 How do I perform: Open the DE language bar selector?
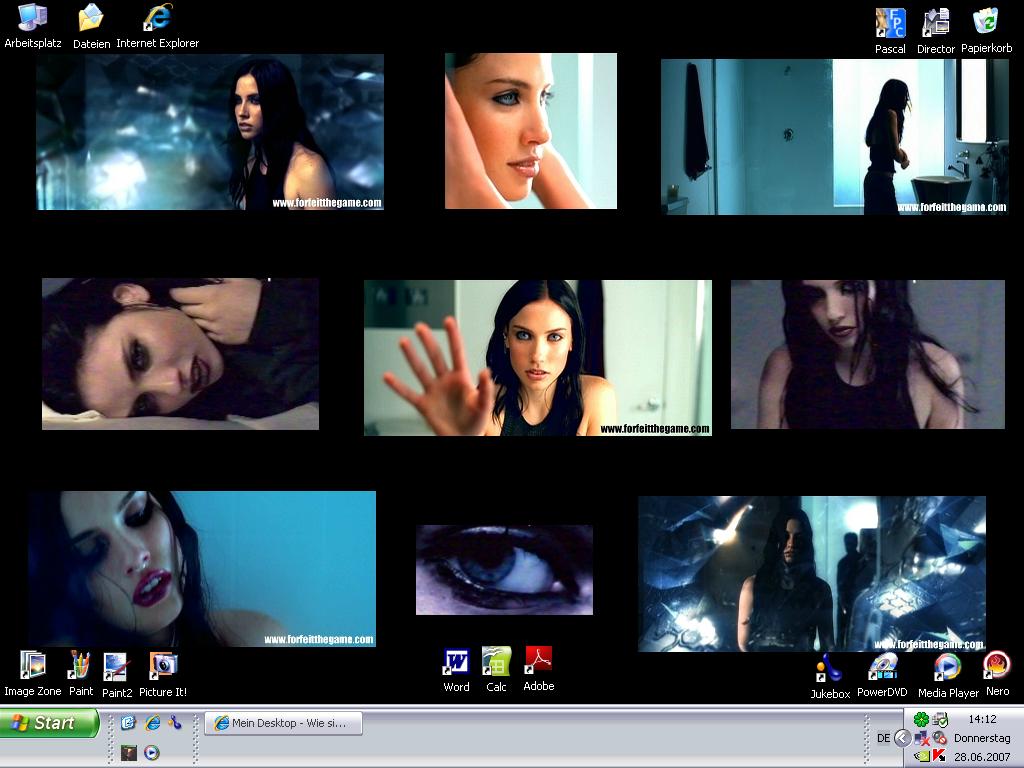click(x=883, y=738)
